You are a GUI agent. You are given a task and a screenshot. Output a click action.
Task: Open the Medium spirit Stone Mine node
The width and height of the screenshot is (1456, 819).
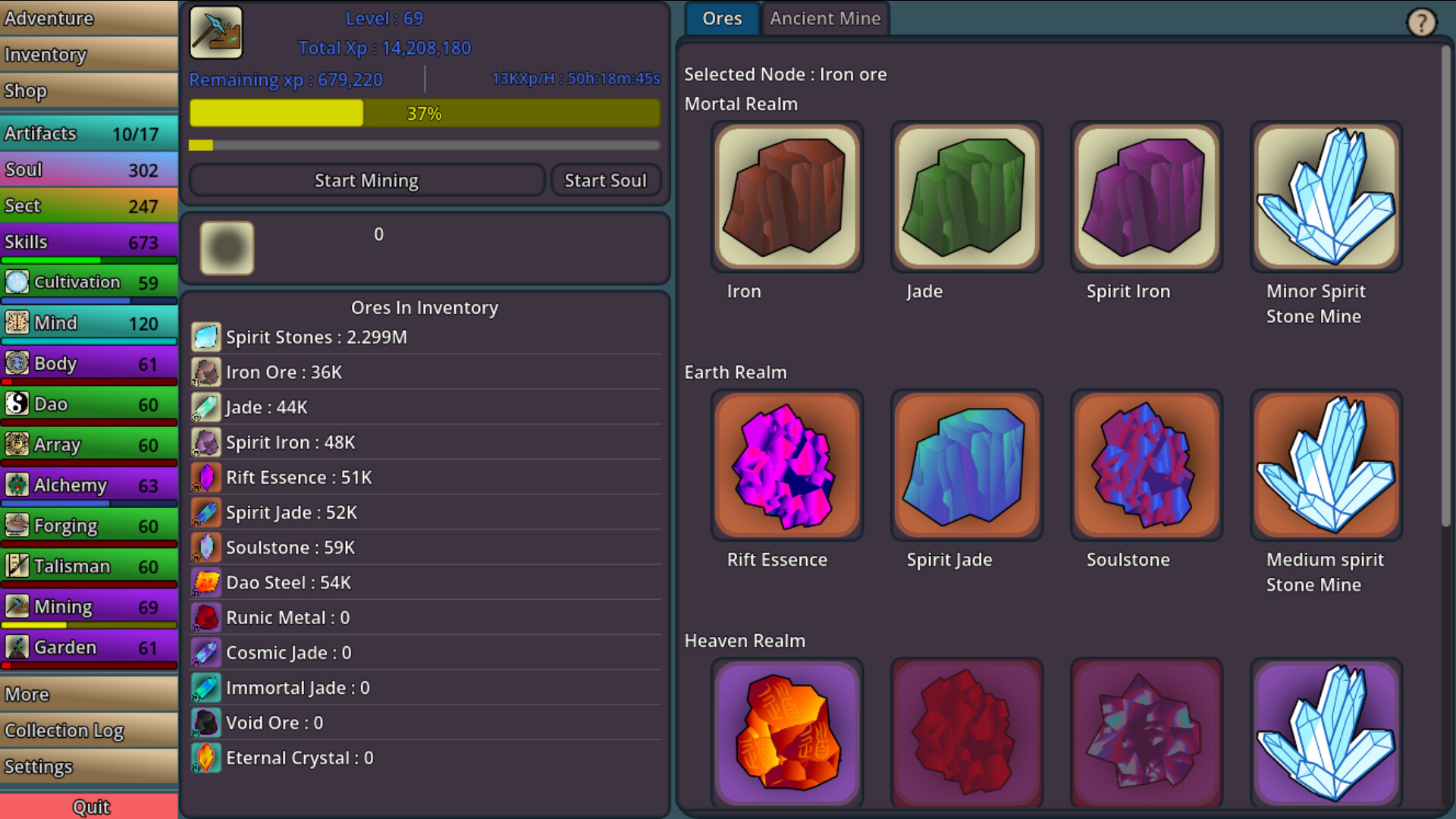point(1326,465)
